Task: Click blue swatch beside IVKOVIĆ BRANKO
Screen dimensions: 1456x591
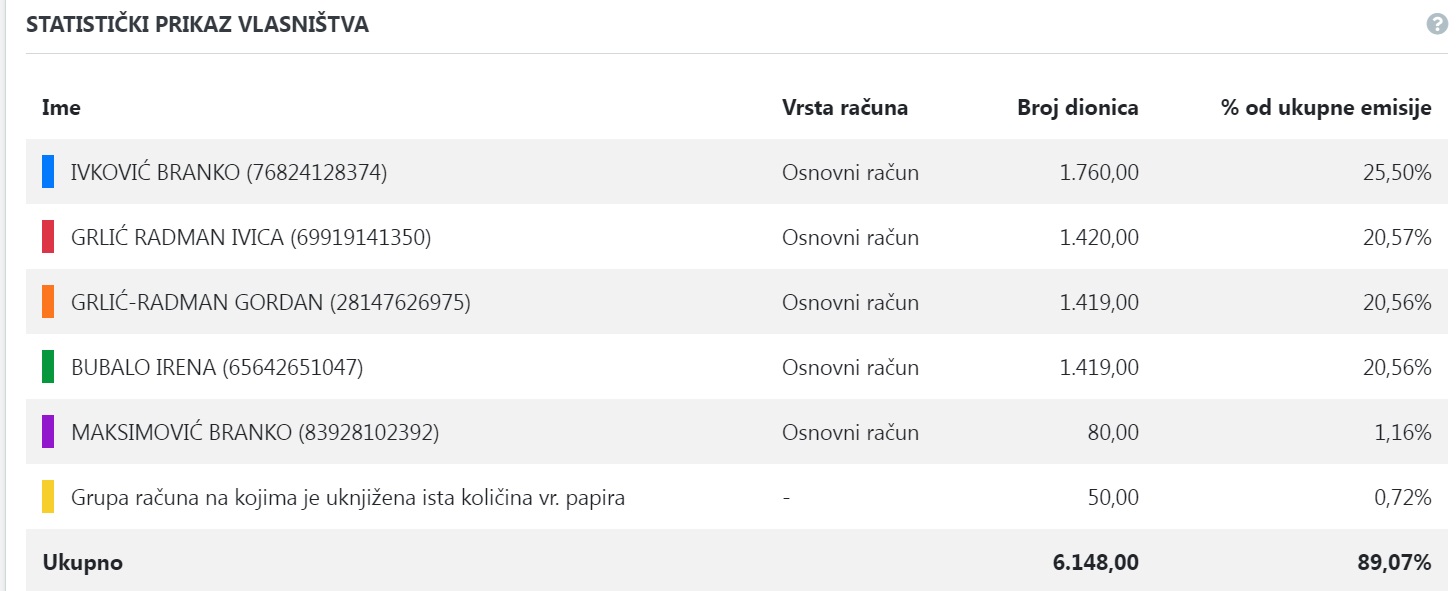Action: (x=48, y=172)
